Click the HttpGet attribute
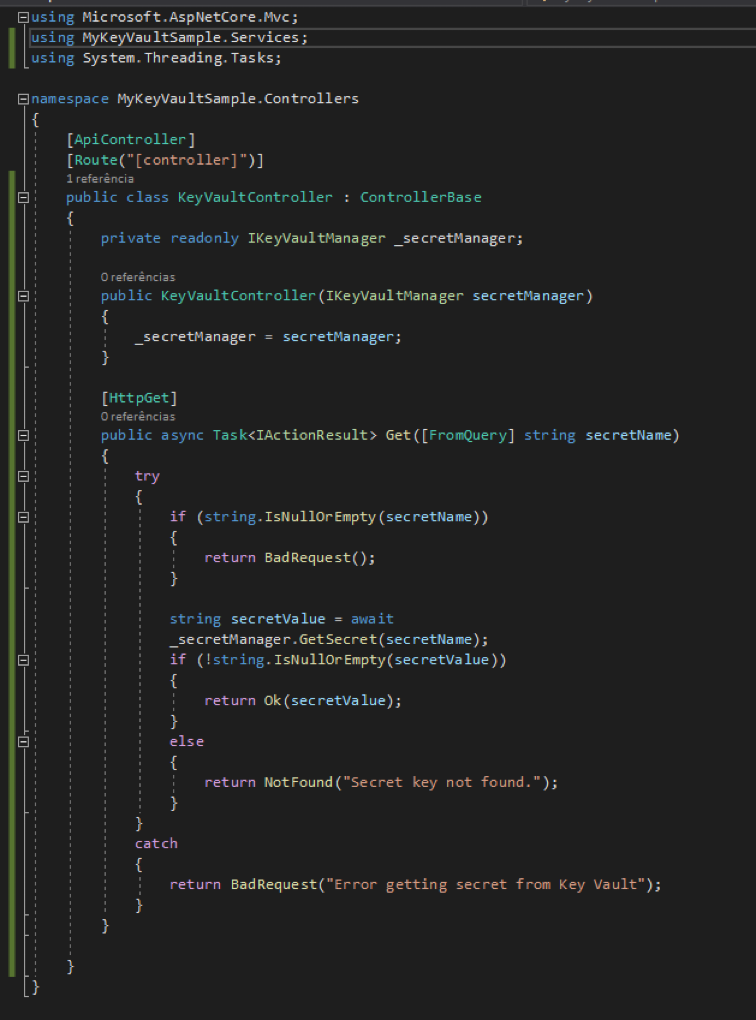The width and height of the screenshot is (756, 1020). [x=139, y=397]
